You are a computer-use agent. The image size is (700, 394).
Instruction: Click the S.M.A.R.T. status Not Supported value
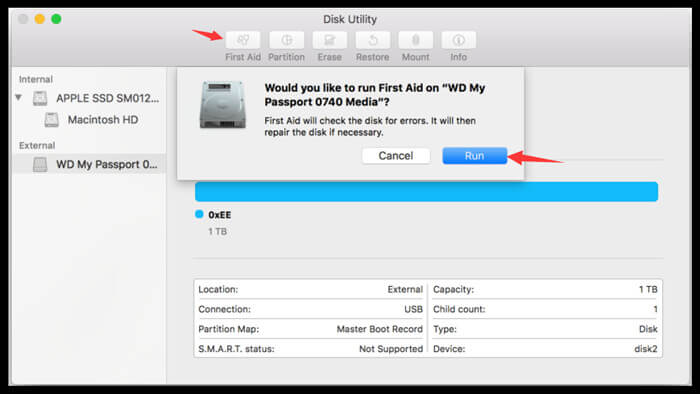click(x=391, y=349)
